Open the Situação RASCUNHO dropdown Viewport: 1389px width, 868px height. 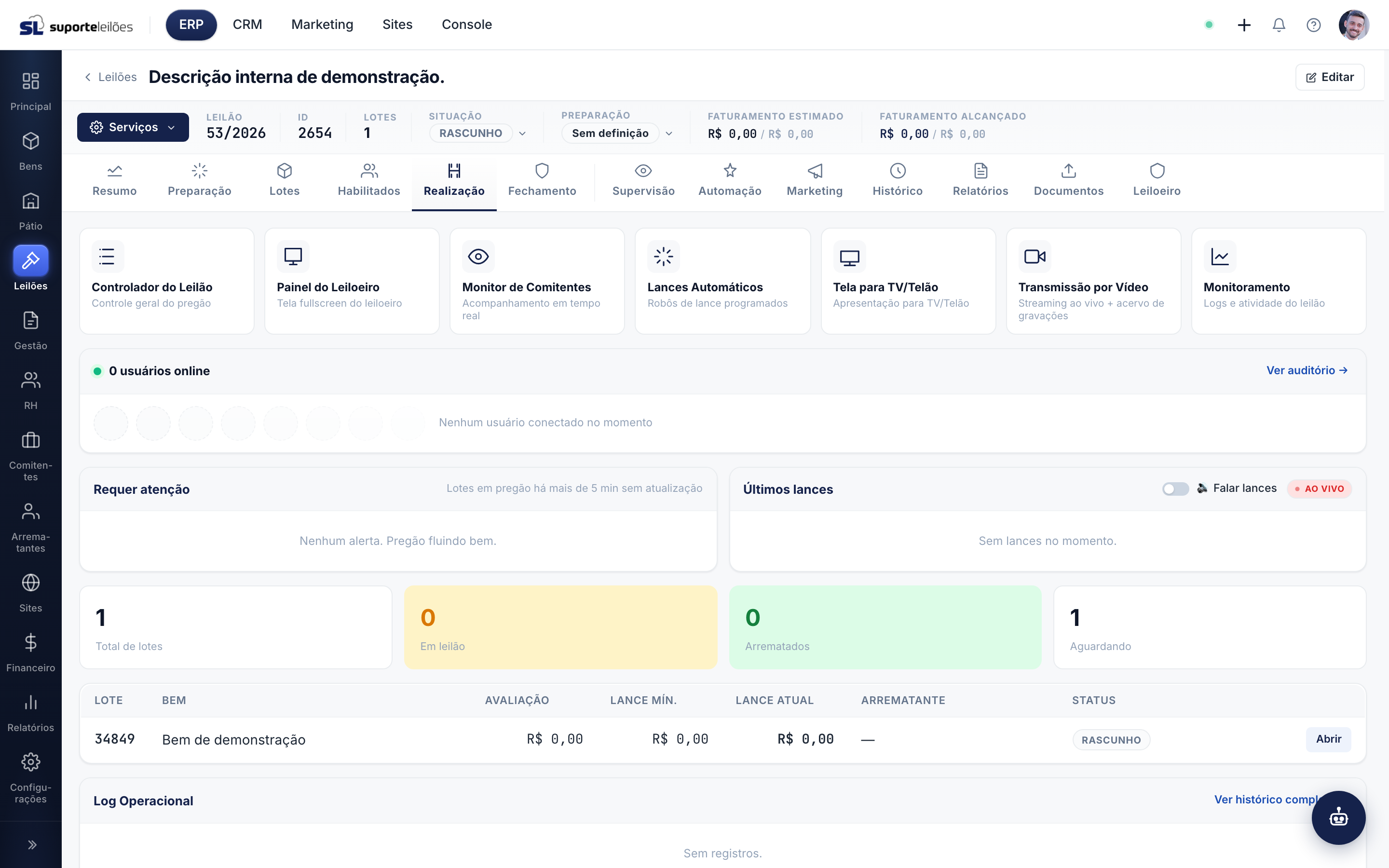(x=477, y=133)
